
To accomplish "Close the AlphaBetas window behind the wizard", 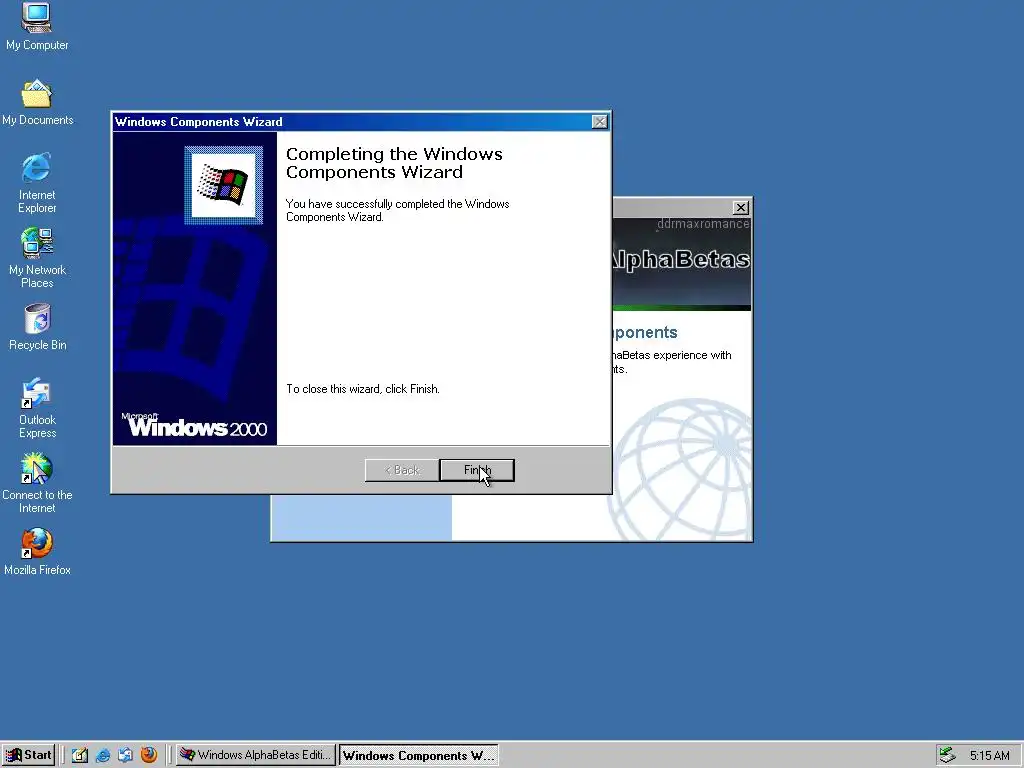I will pos(741,208).
